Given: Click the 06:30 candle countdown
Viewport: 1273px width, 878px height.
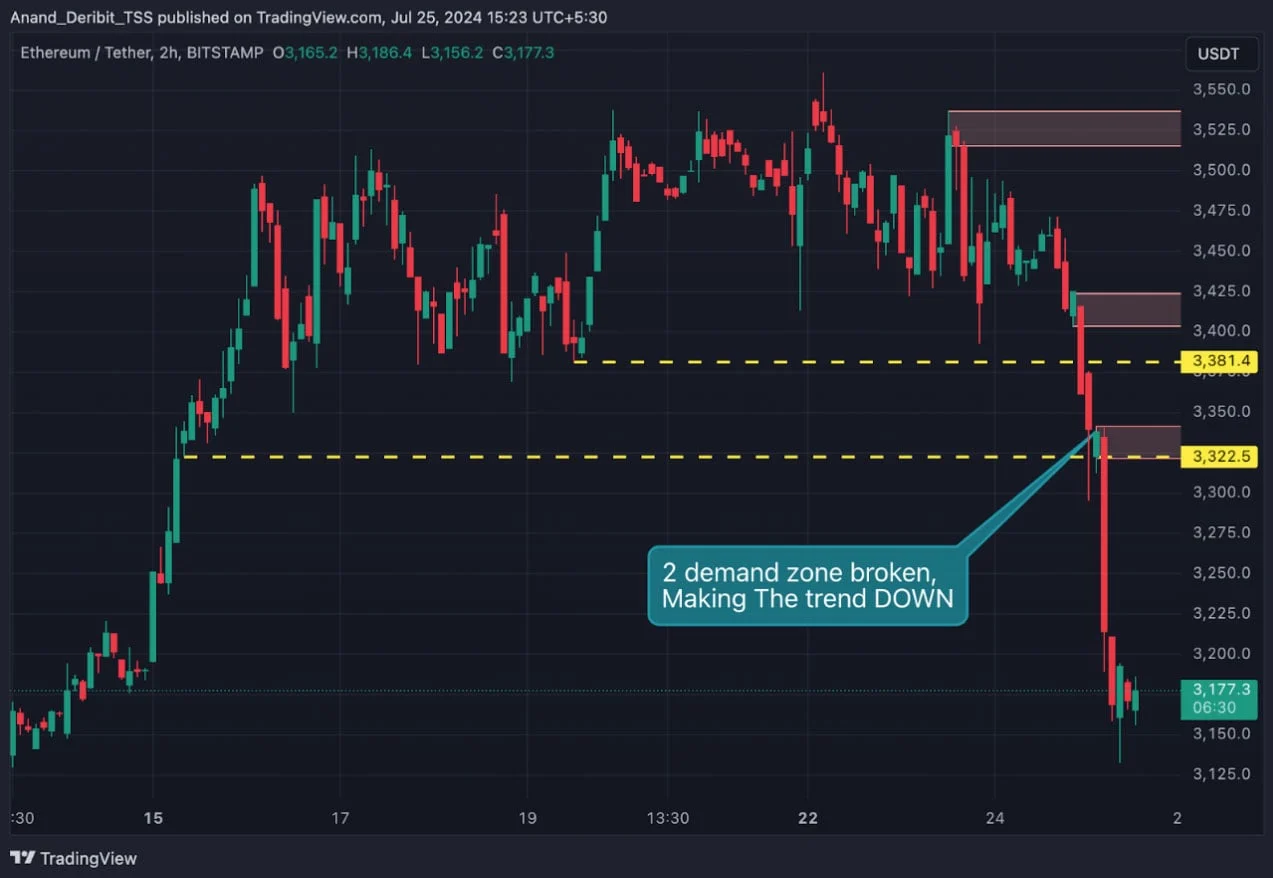Looking at the screenshot, I should pyautogui.click(x=1214, y=707).
